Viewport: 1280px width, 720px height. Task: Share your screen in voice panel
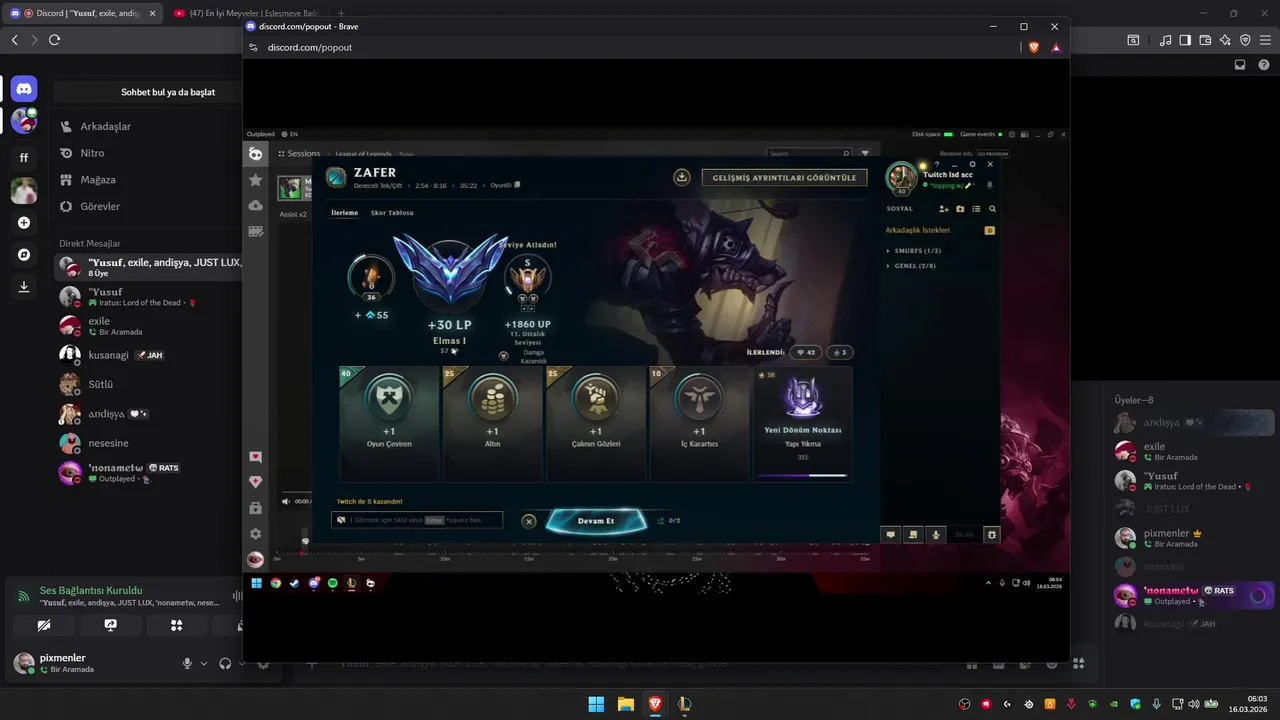[110, 625]
